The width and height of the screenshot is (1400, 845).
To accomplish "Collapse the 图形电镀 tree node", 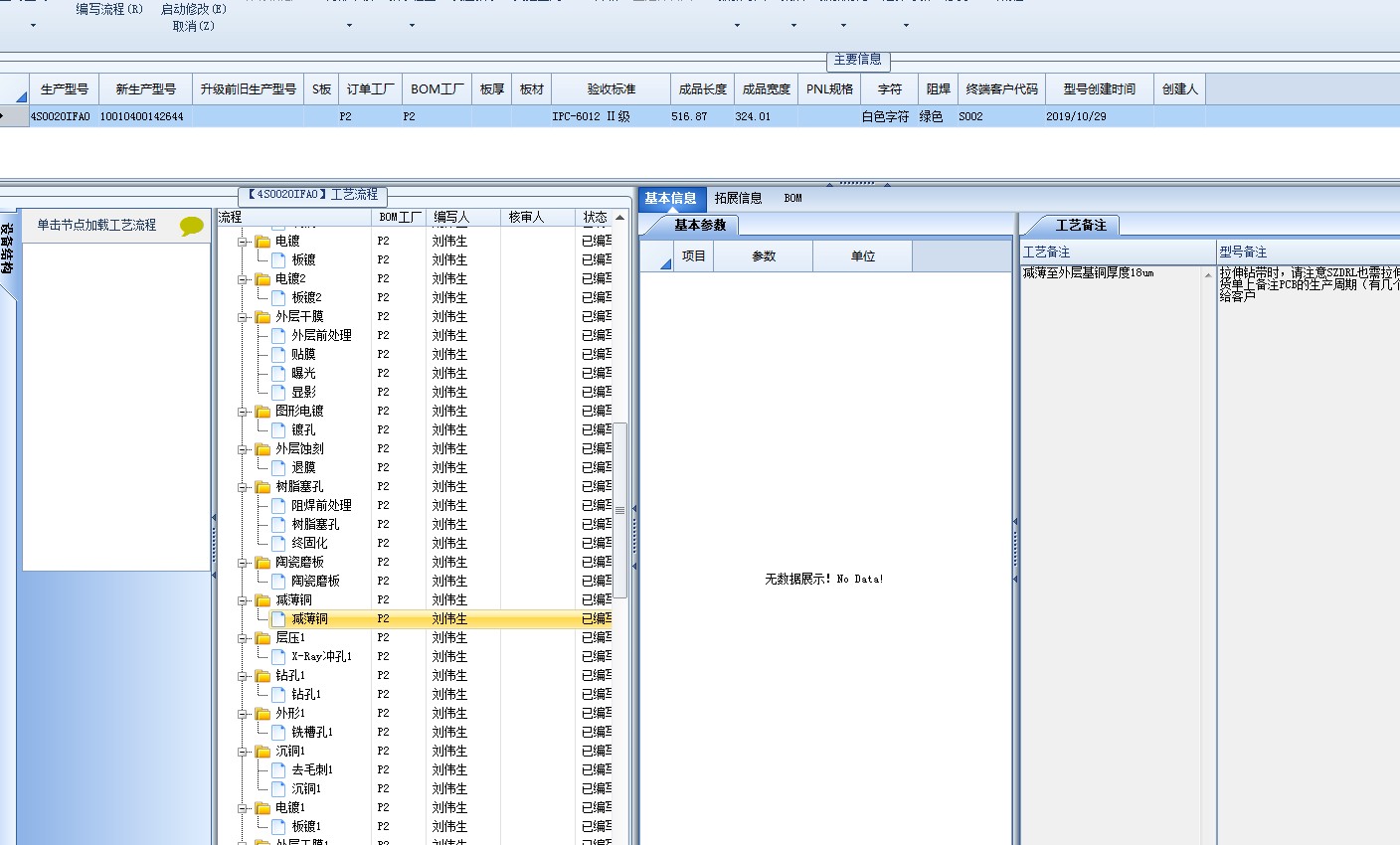I will point(244,412).
